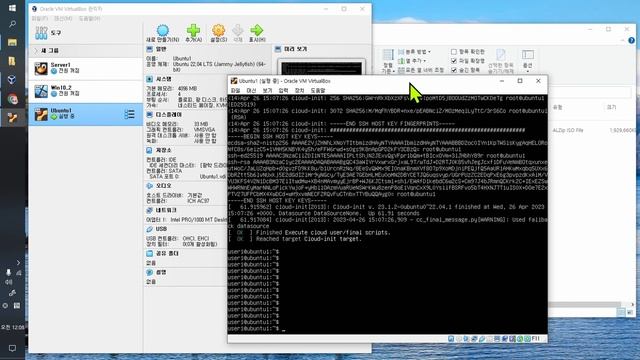Click inside the Ubuntu1 terminal screen

tap(387, 214)
